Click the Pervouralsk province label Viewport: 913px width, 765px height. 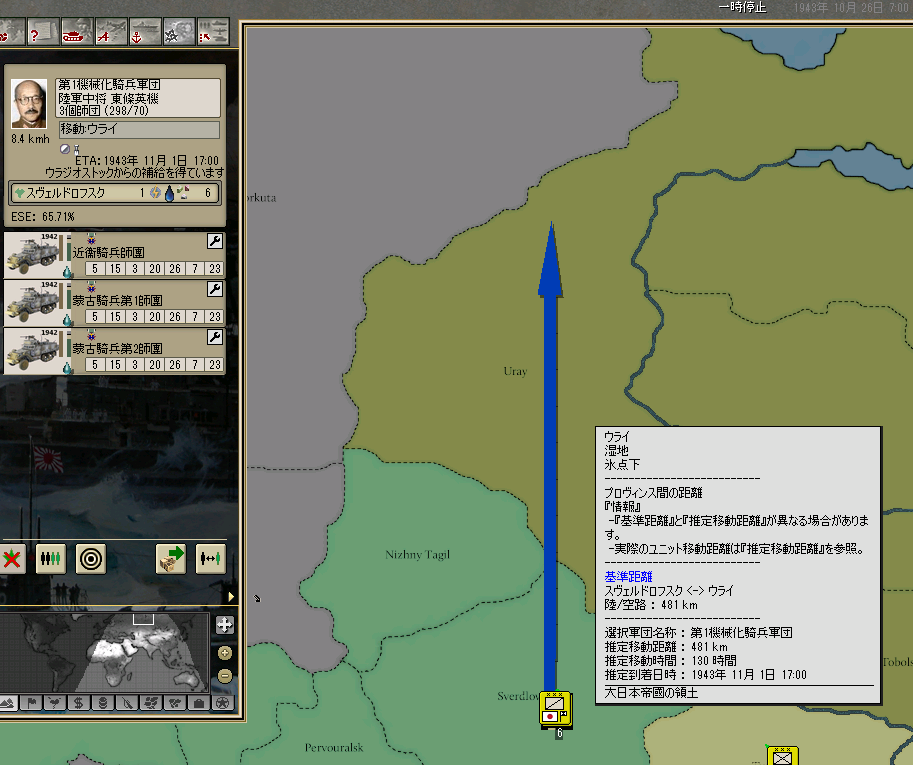(334, 748)
